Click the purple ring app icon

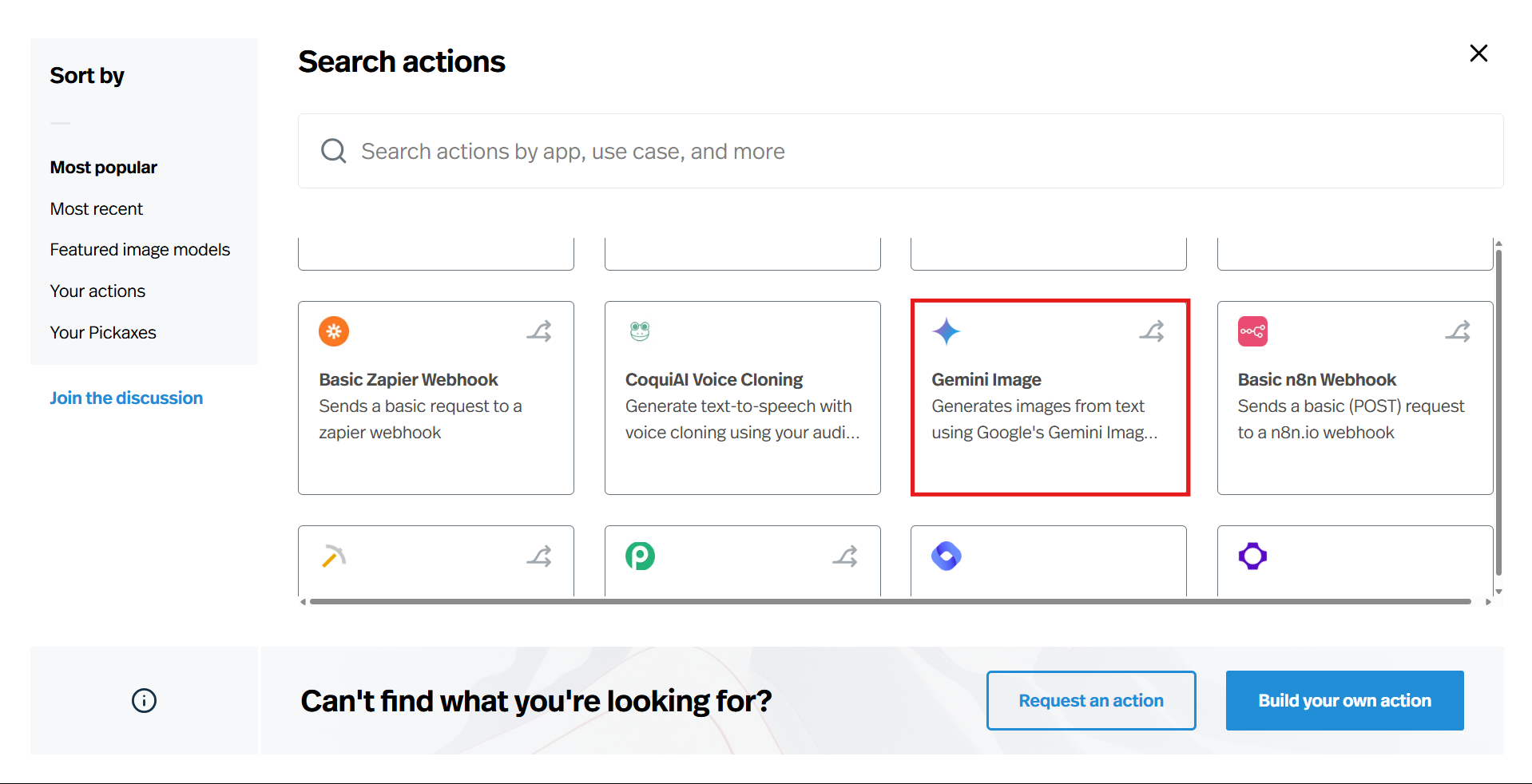click(1252, 556)
